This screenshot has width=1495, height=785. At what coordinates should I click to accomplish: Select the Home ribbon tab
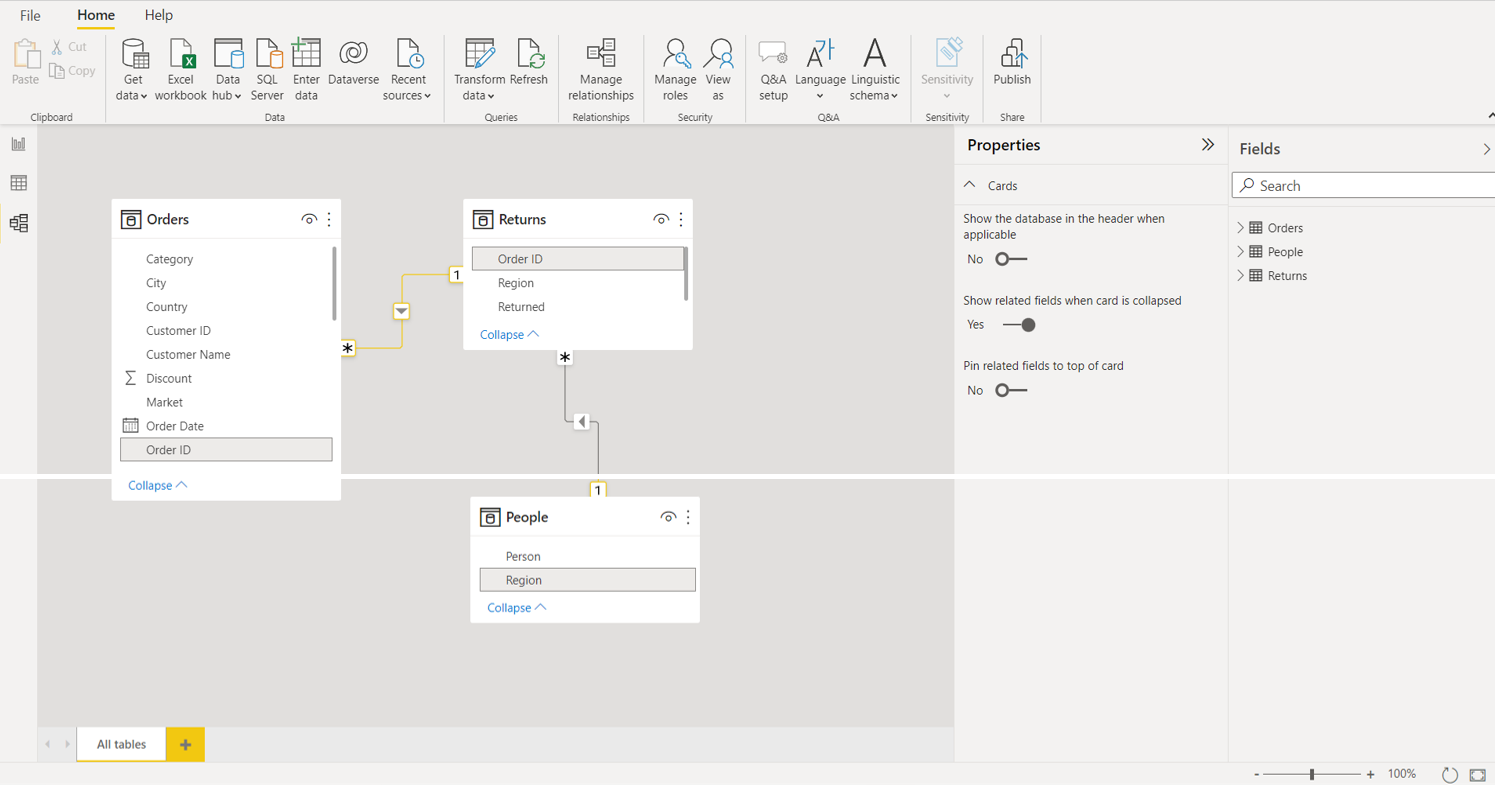point(96,15)
